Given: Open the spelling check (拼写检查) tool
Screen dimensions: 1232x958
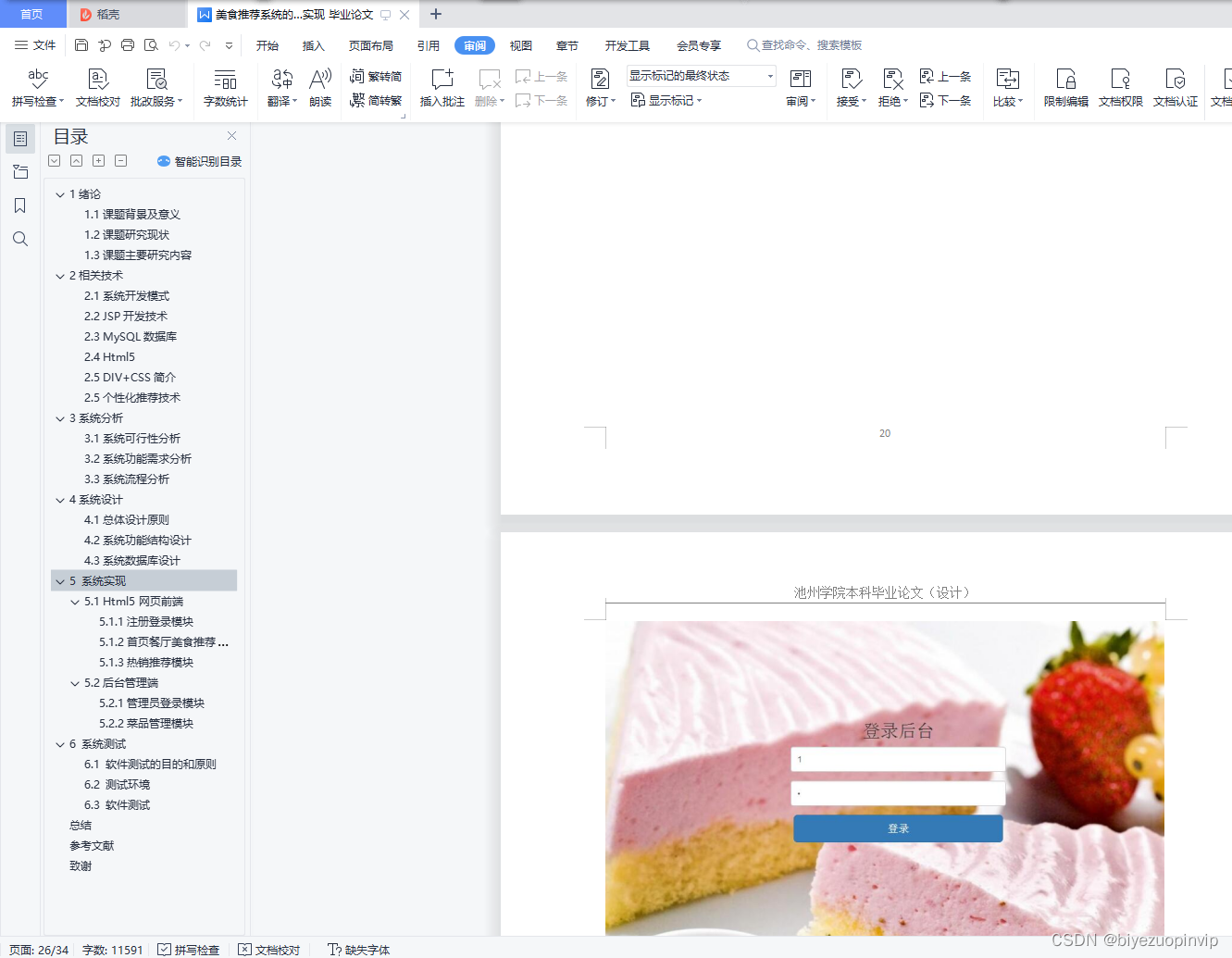Looking at the screenshot, I should pos(38,87).
